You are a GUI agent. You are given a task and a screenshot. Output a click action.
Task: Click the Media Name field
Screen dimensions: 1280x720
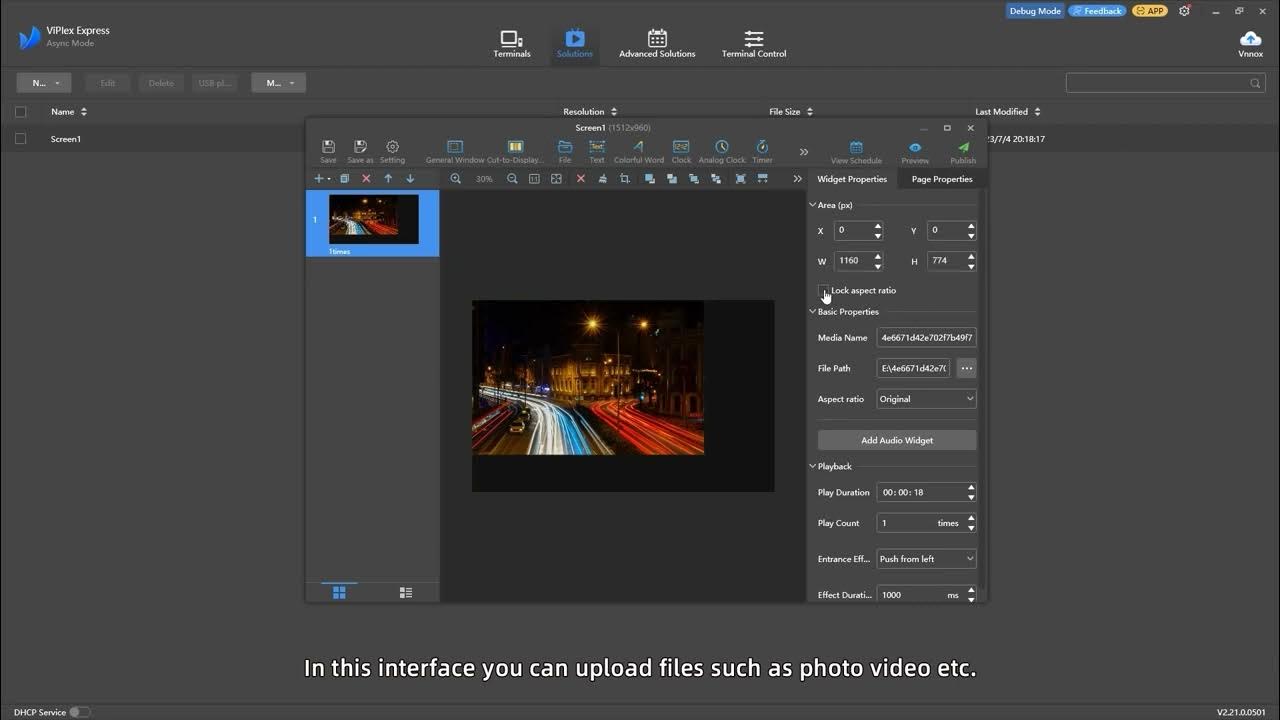927,338
